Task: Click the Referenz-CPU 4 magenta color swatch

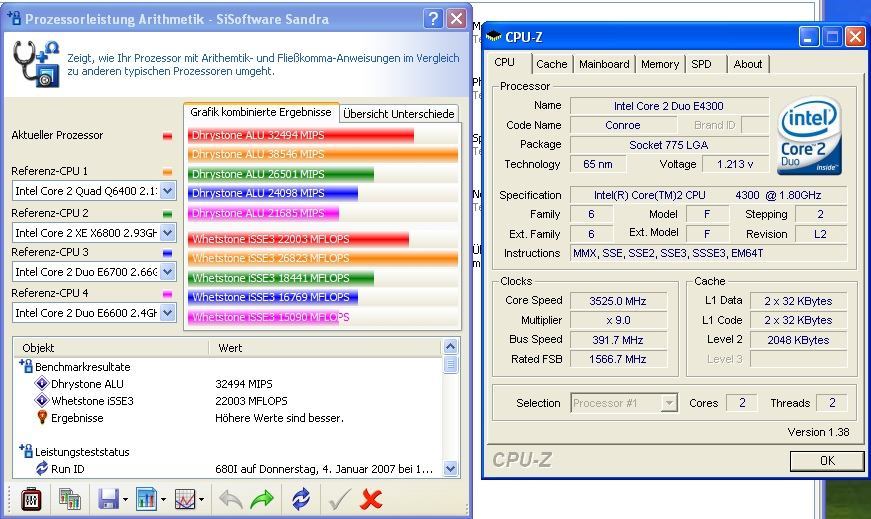Action: click(167, 294)
